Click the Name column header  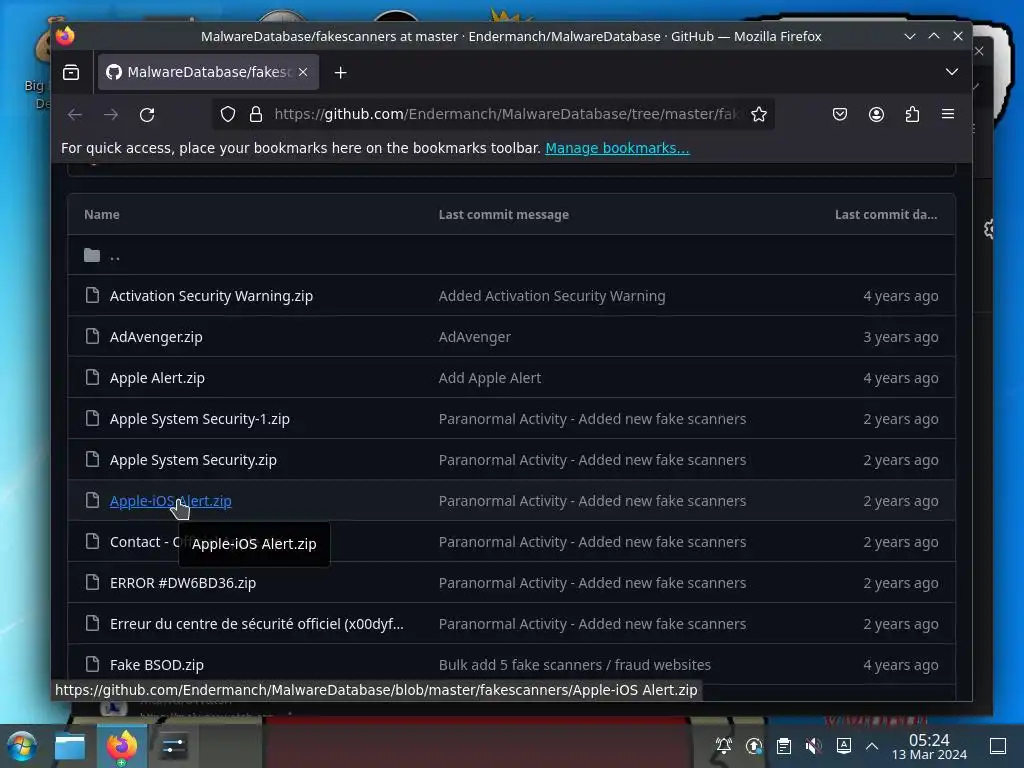tap(102, 214)
